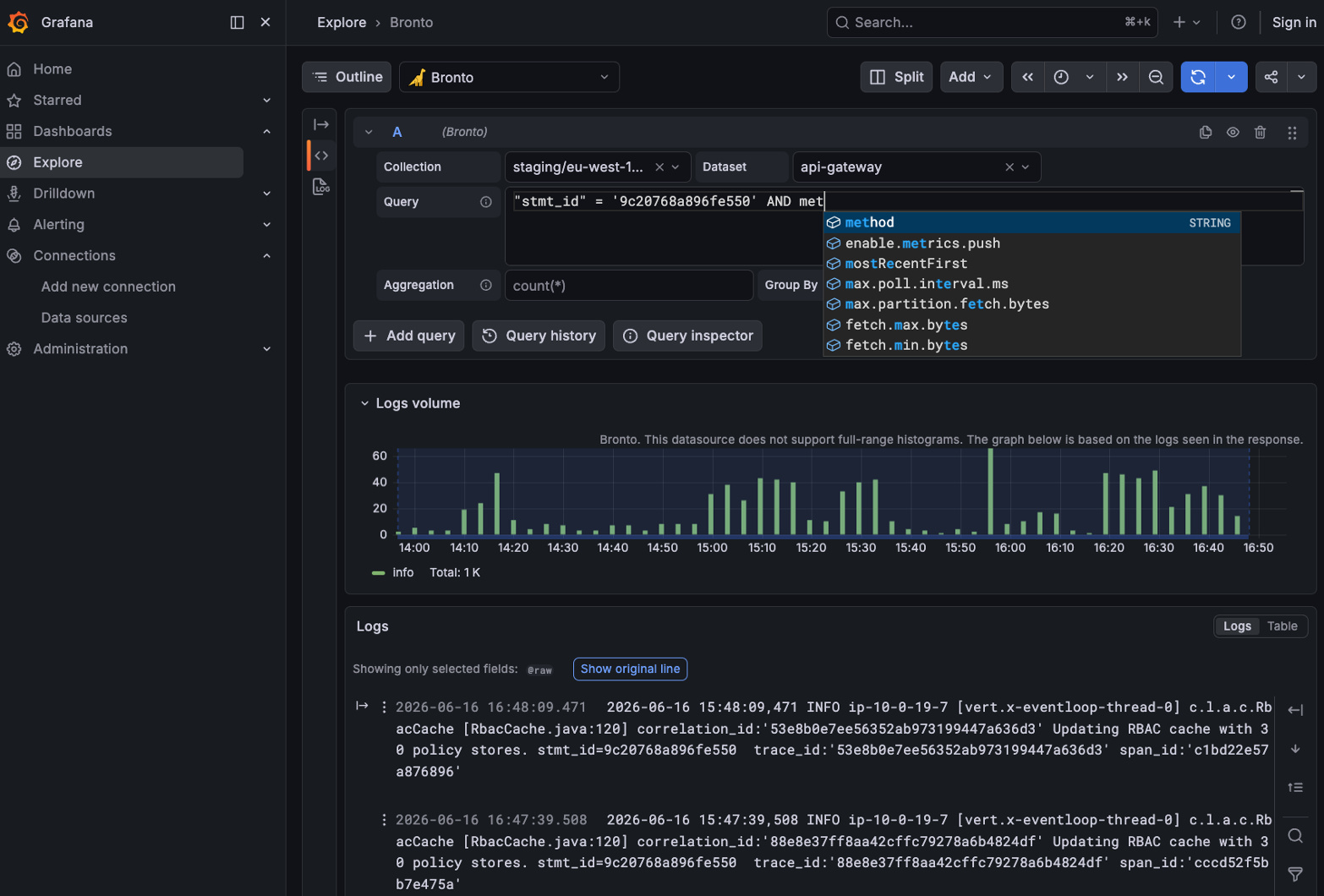The image size is (1324, 896).
Task: Run query with the refresh button
Action: click(x=1198, y=77)
